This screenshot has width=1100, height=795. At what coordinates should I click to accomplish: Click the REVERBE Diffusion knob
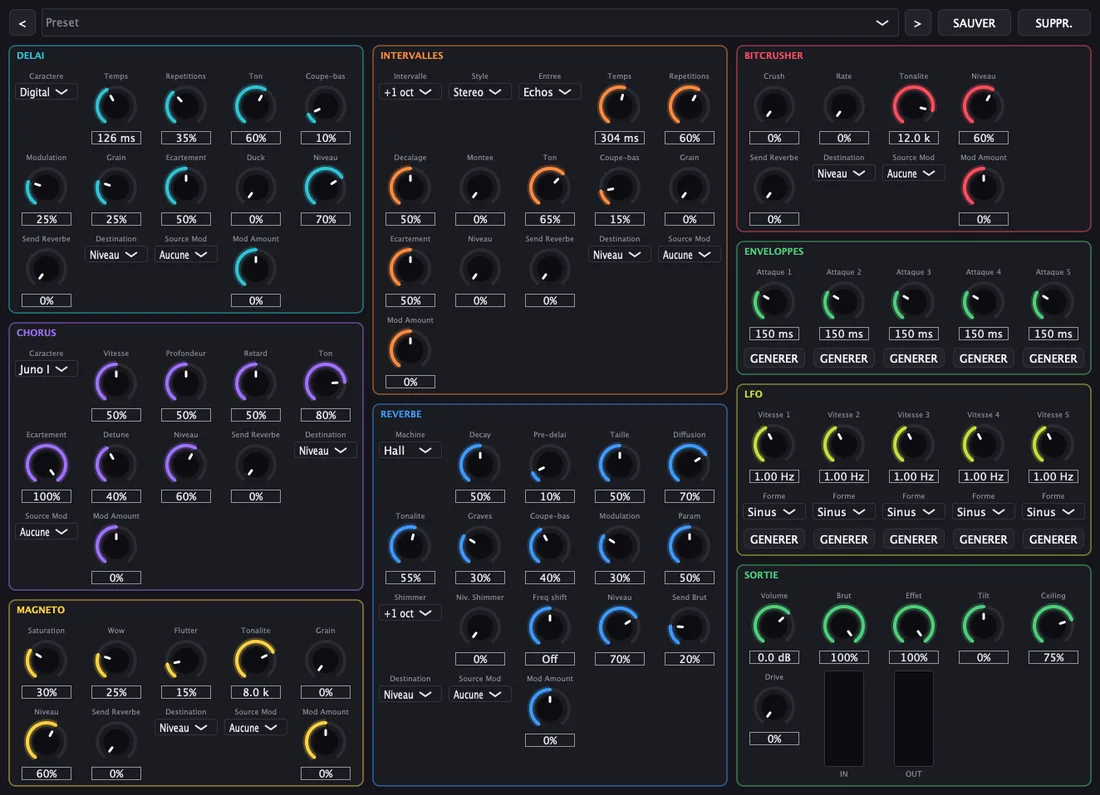689,465
